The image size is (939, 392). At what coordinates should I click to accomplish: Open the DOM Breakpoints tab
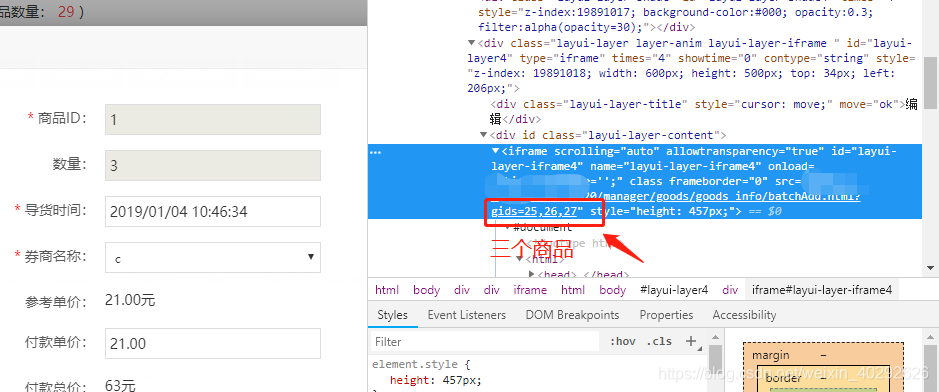(572, 315)
